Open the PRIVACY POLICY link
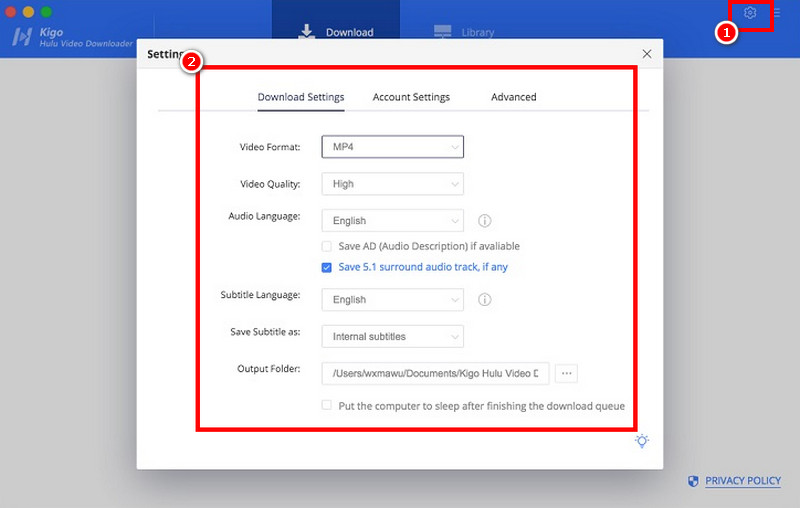800x508 pixels. tap(743, 481)
